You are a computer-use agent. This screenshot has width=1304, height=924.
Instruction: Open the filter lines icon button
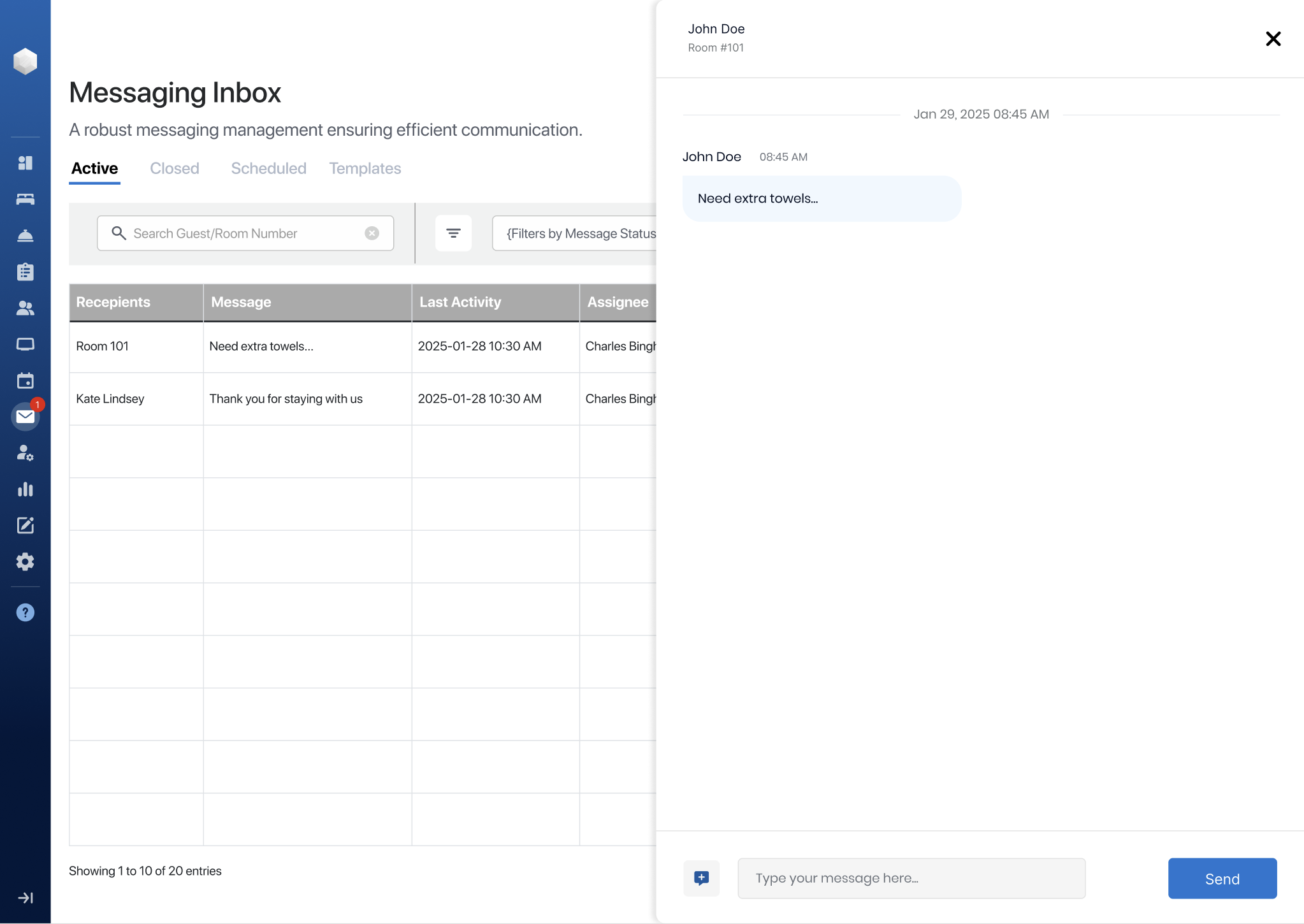[x=453, y=233]
